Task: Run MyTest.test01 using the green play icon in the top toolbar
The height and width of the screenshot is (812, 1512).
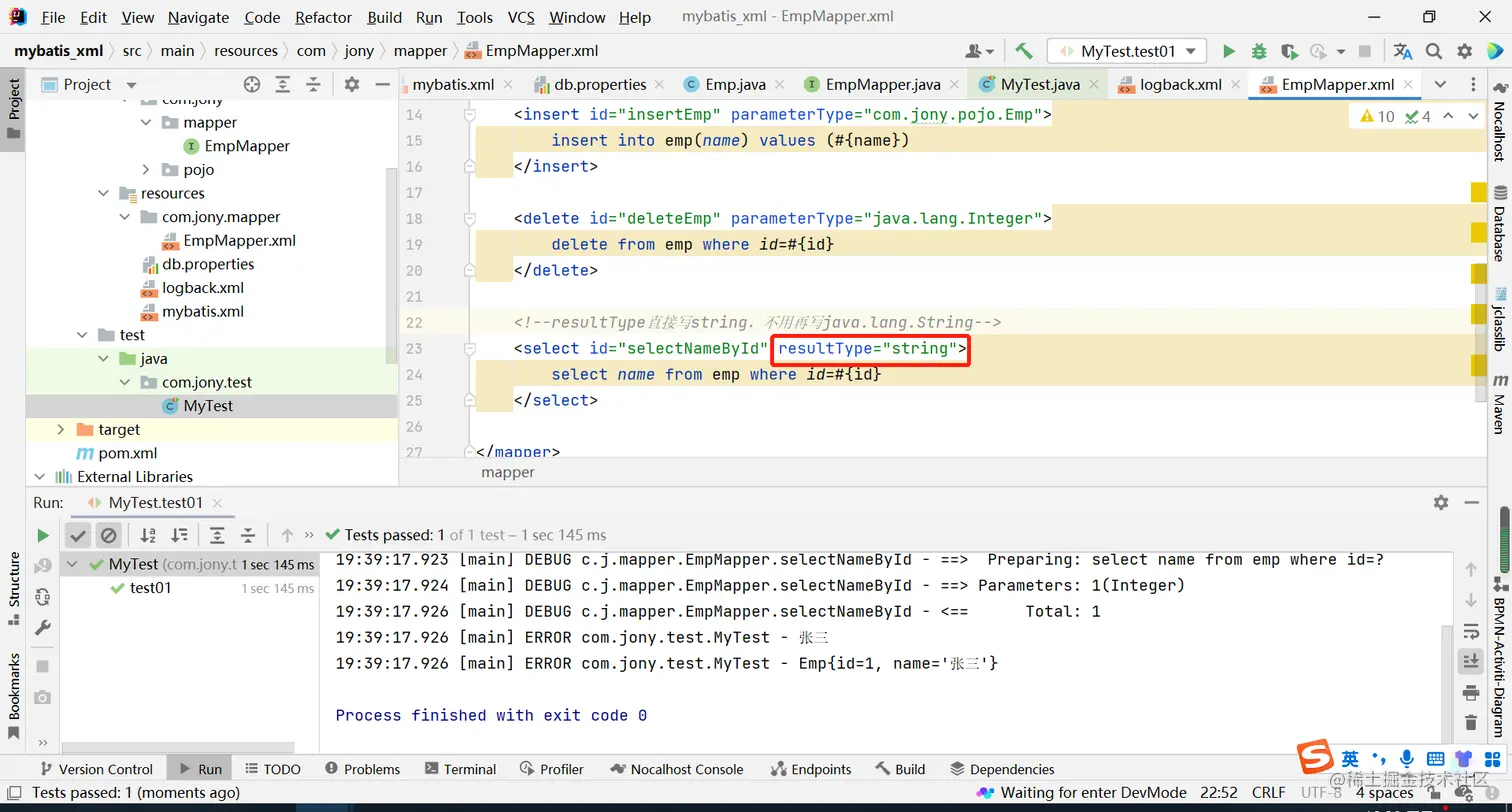Action: 1229,51
